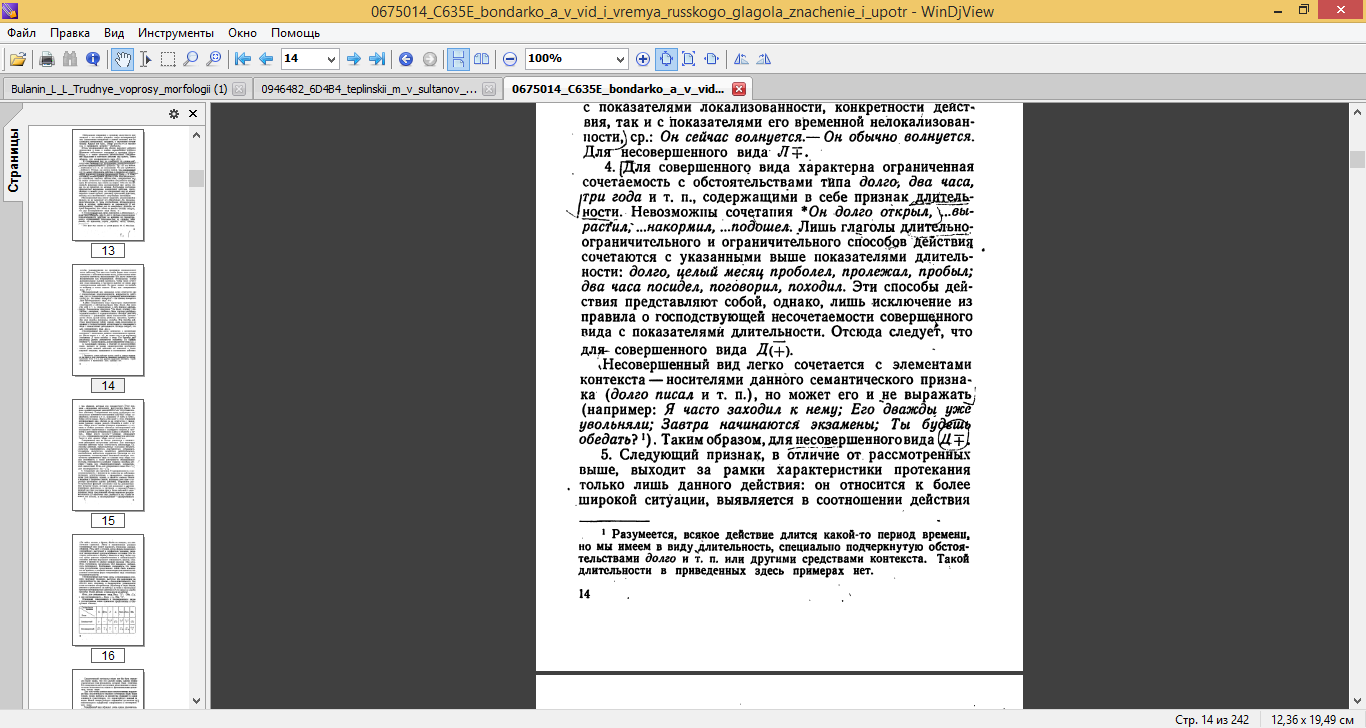Screen dimensions: 1366x728
Task: Select the text selection cursor tool
Action: (145, 59)
